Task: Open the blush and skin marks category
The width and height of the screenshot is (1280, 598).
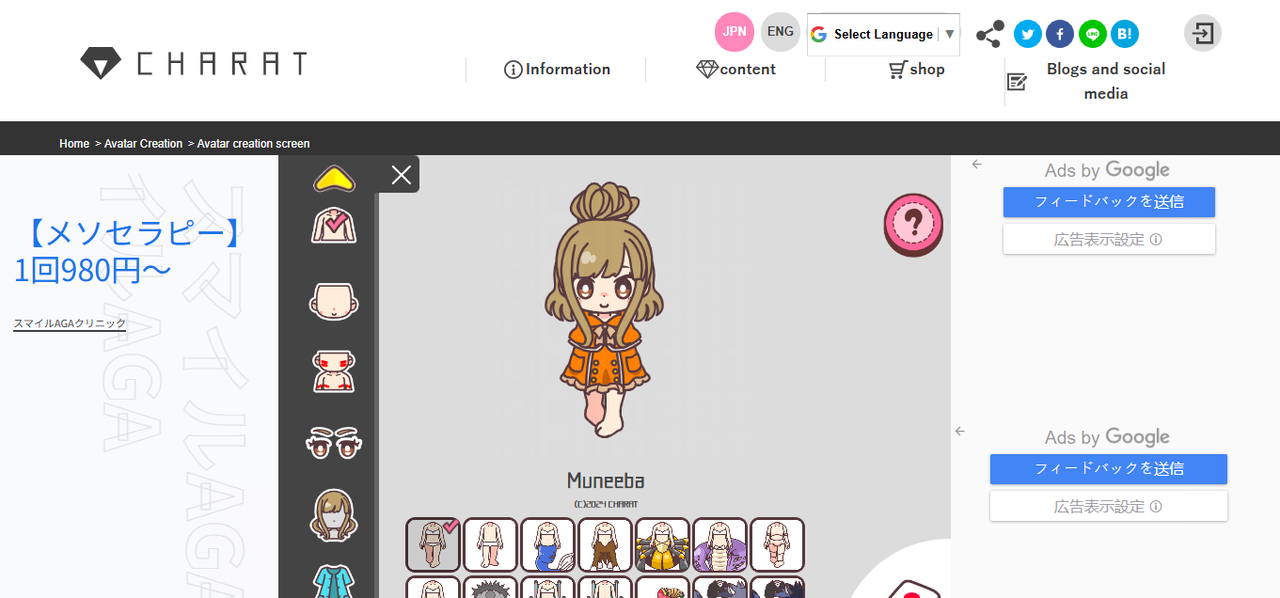Action: tap(334, 371)
